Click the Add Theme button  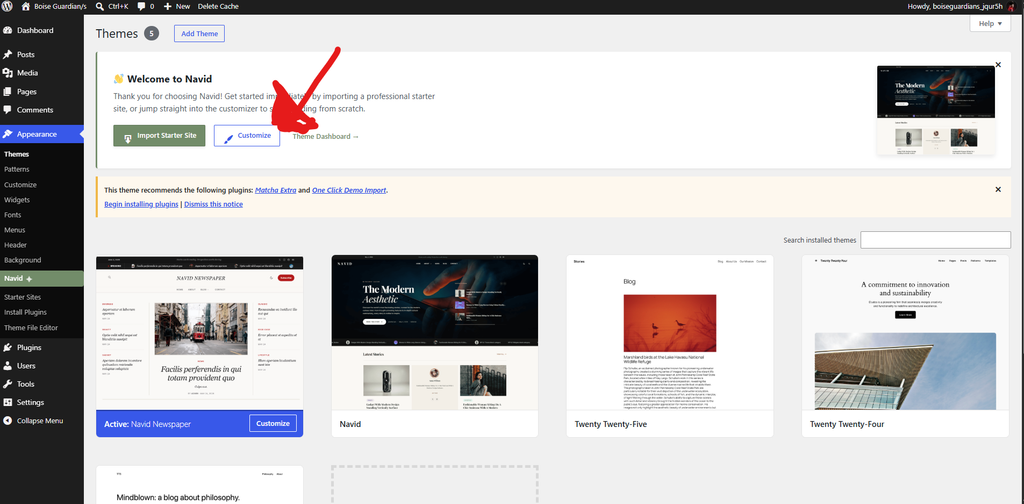[199, 34]
